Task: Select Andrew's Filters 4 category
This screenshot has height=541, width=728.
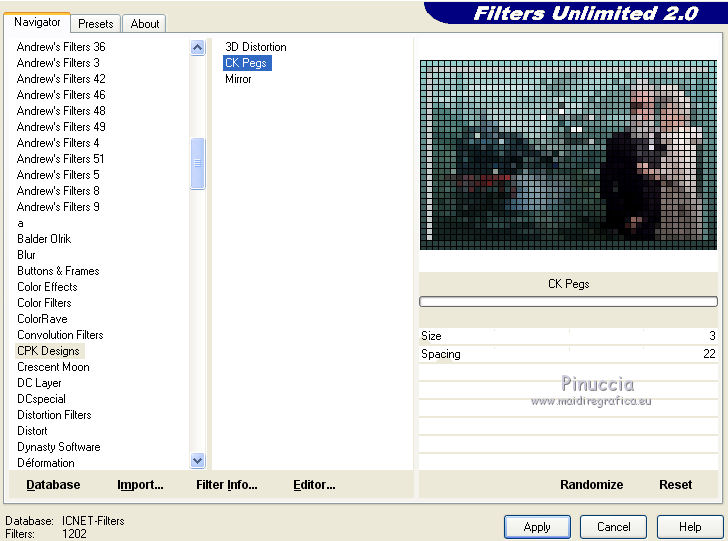Action: pyautogui.click(x=58, y=143)
